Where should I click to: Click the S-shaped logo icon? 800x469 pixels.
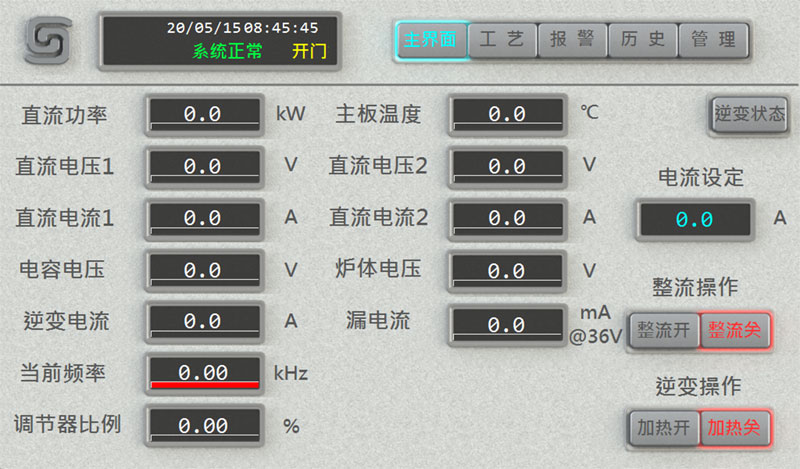click(44, 41)
